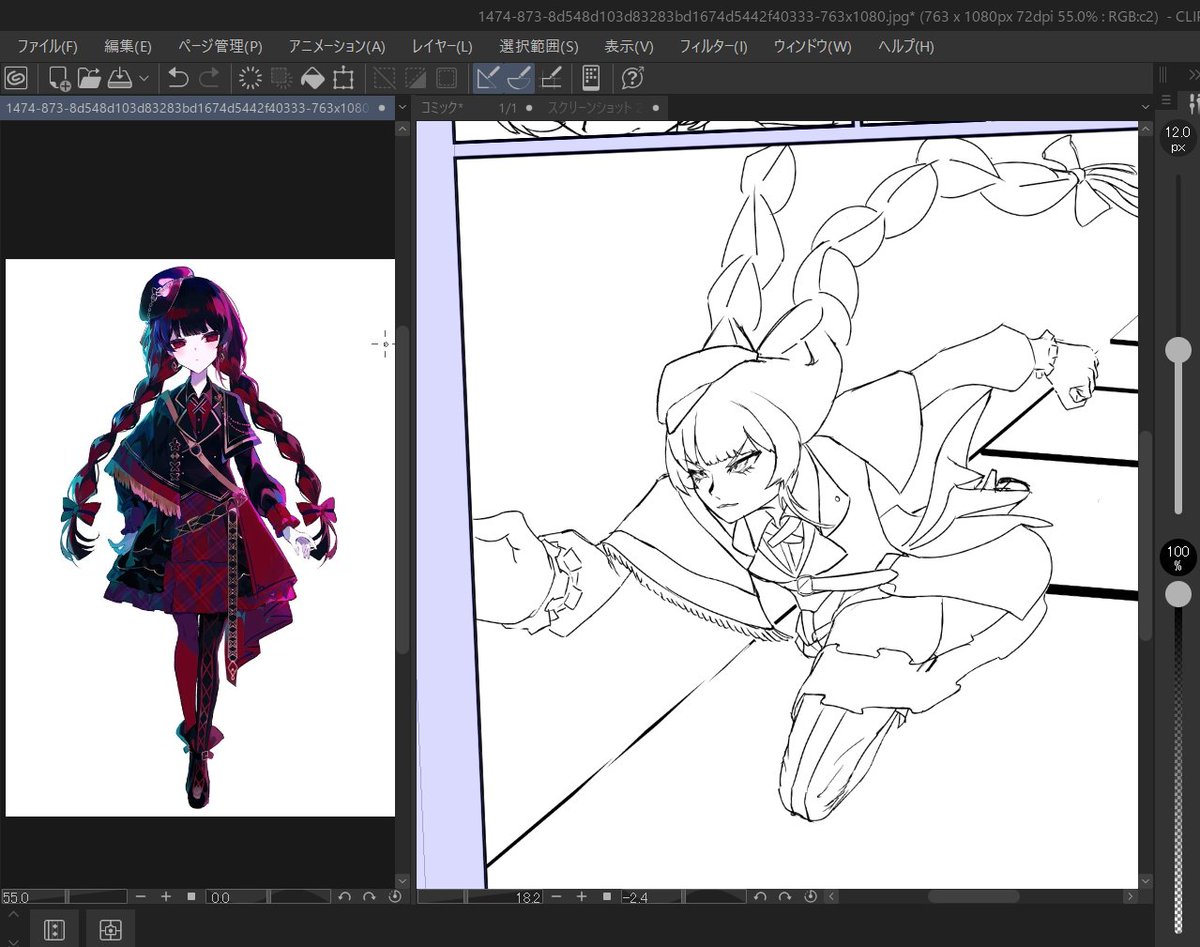
Task: Open the フィルター(I) menu
Action: 713,46
